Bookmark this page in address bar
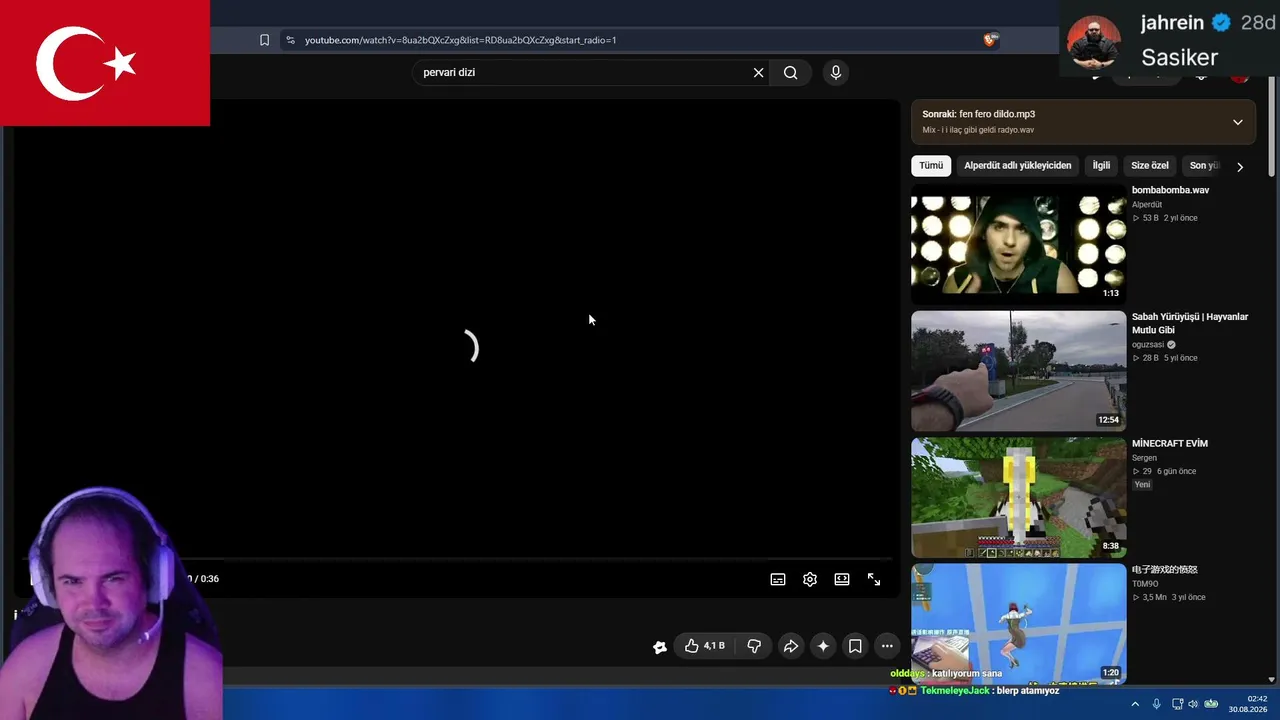Screen dimensions: 1280x720 pos(264,40)
